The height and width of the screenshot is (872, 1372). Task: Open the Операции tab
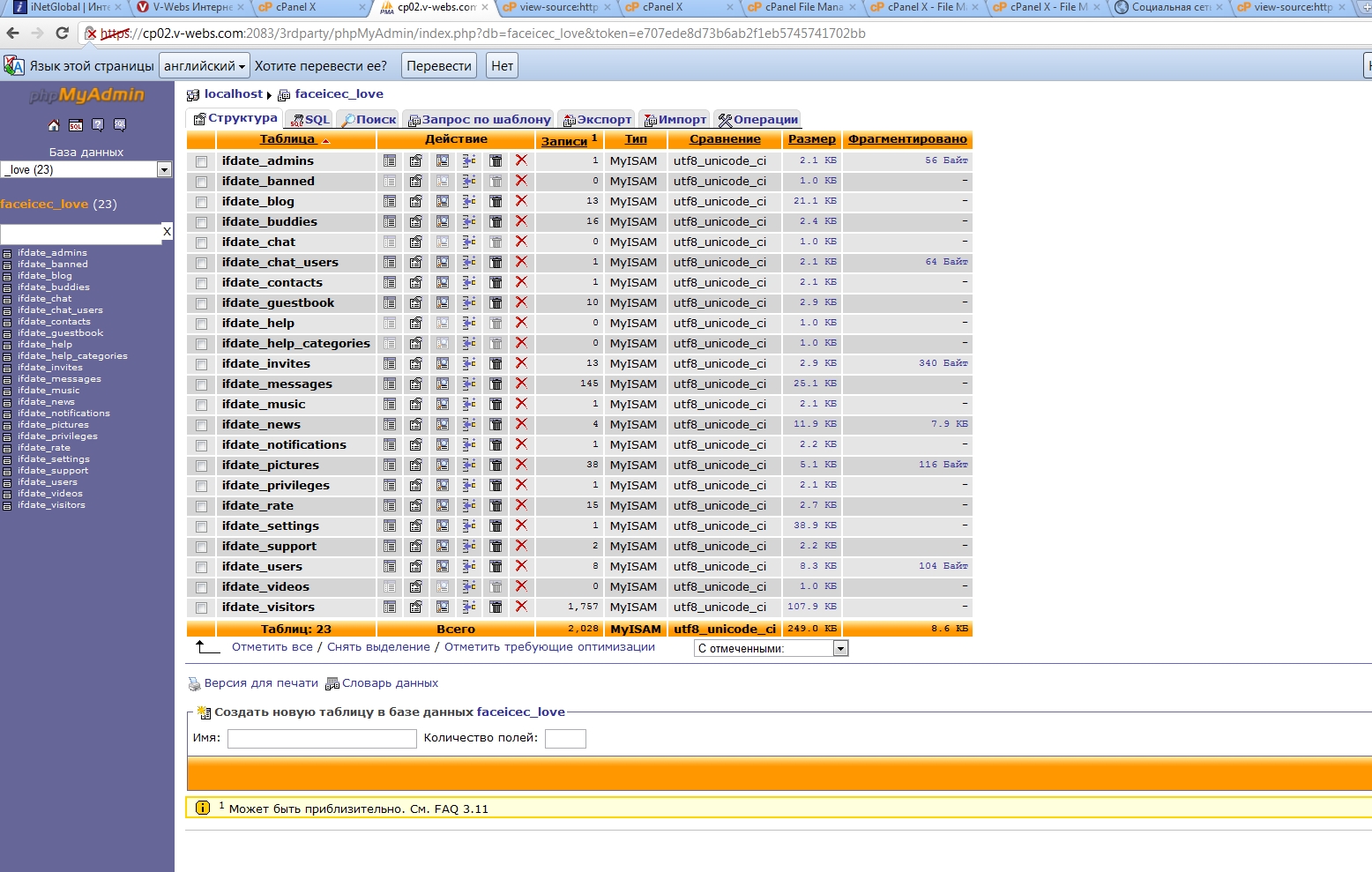pos(758,120)
